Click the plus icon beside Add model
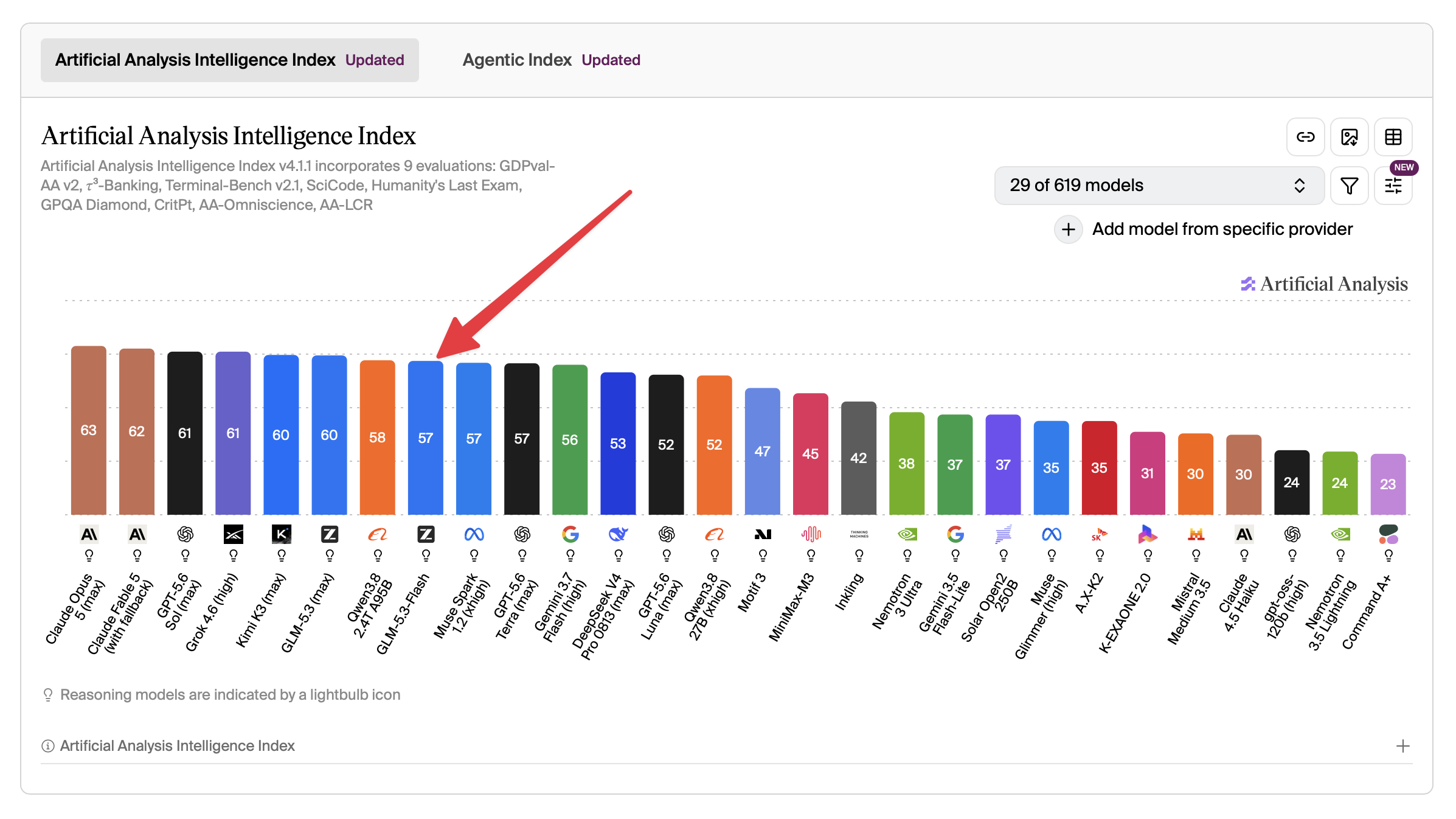Screen dimensions: 1456x819 tap(1068, 229)
